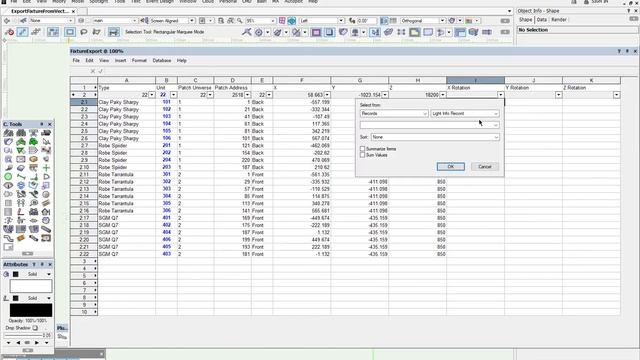
Task: Click the pen attribute icon in Attributes
Action: (6, 298)
